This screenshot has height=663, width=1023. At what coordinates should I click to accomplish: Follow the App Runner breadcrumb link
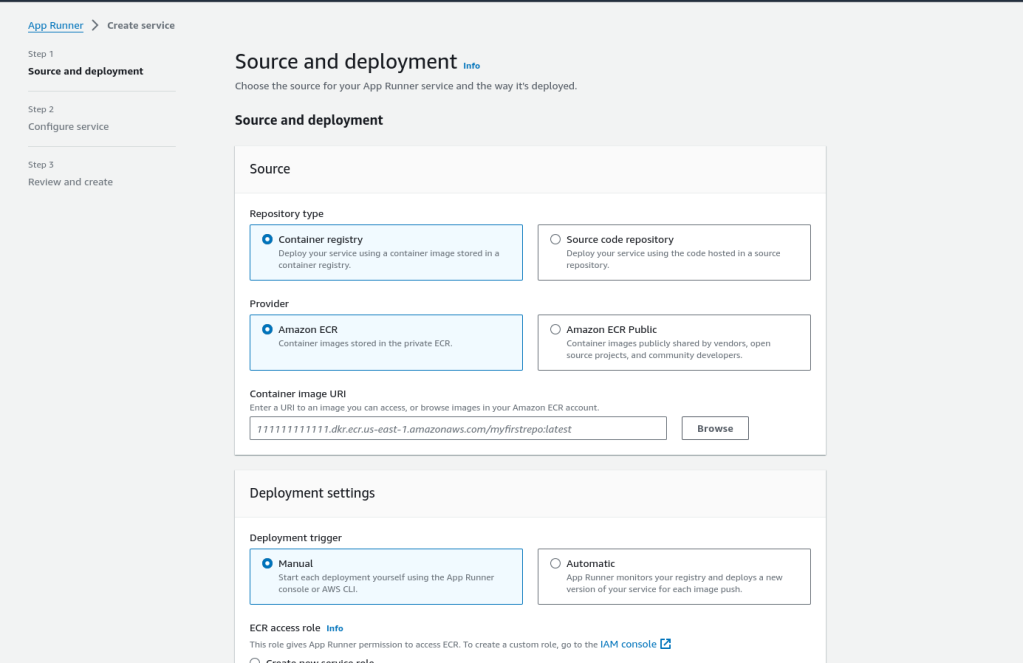(x=54, y=25)
